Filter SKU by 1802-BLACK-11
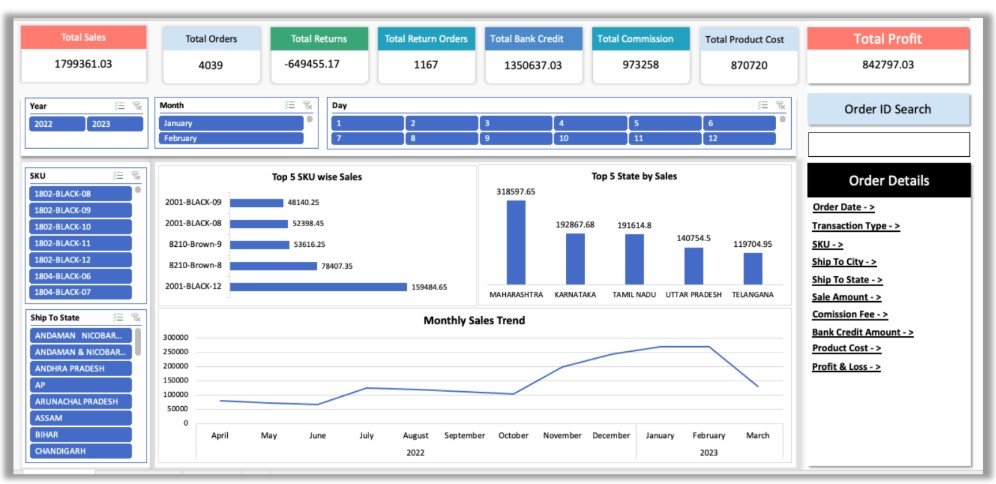This screenshot has width=996, height=484. point(81,243)
